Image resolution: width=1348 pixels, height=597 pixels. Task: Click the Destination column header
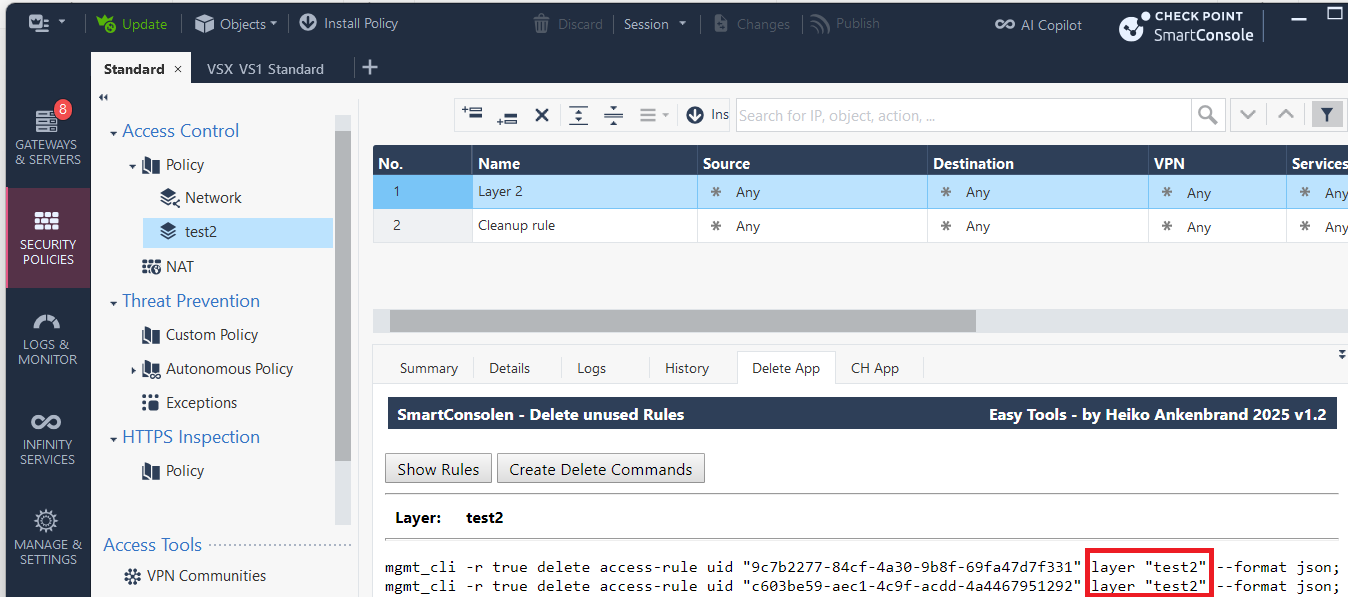(1040, 163)
